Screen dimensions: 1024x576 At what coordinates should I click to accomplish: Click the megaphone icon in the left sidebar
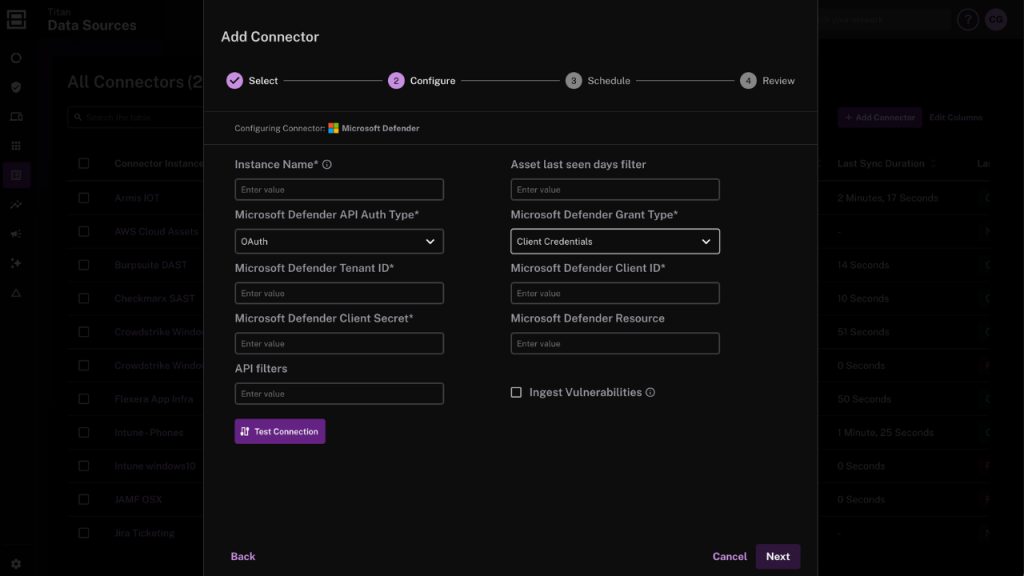pos(16,234)
